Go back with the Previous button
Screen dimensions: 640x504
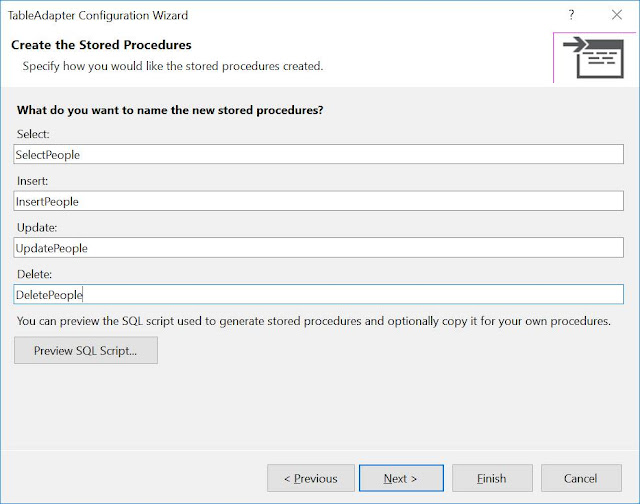(310, 478)
